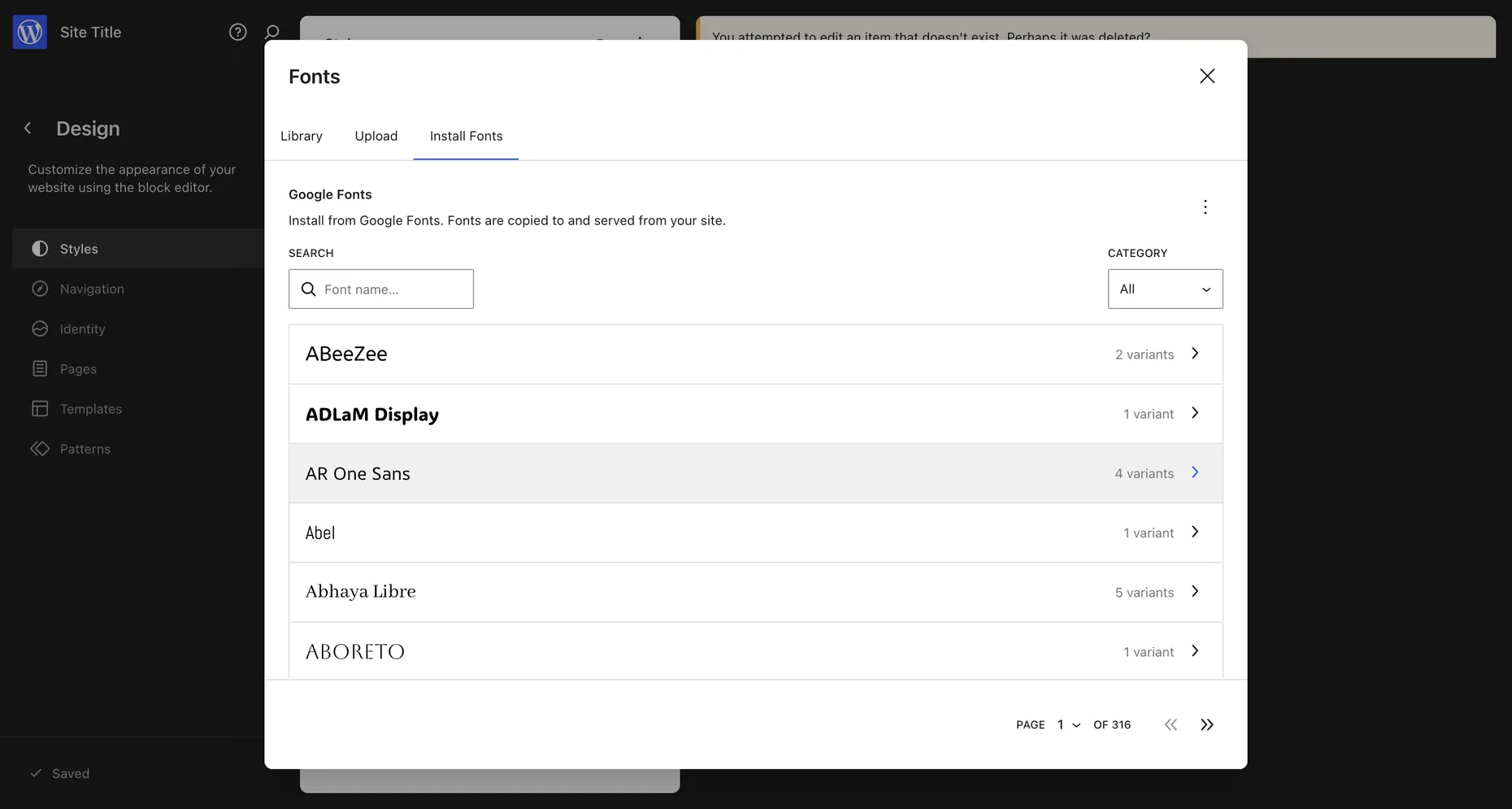This screenshot has width=1512, height=809.
Task: Click the '5 variants' label for Abhaya Libre
Action: (1145, 593)
